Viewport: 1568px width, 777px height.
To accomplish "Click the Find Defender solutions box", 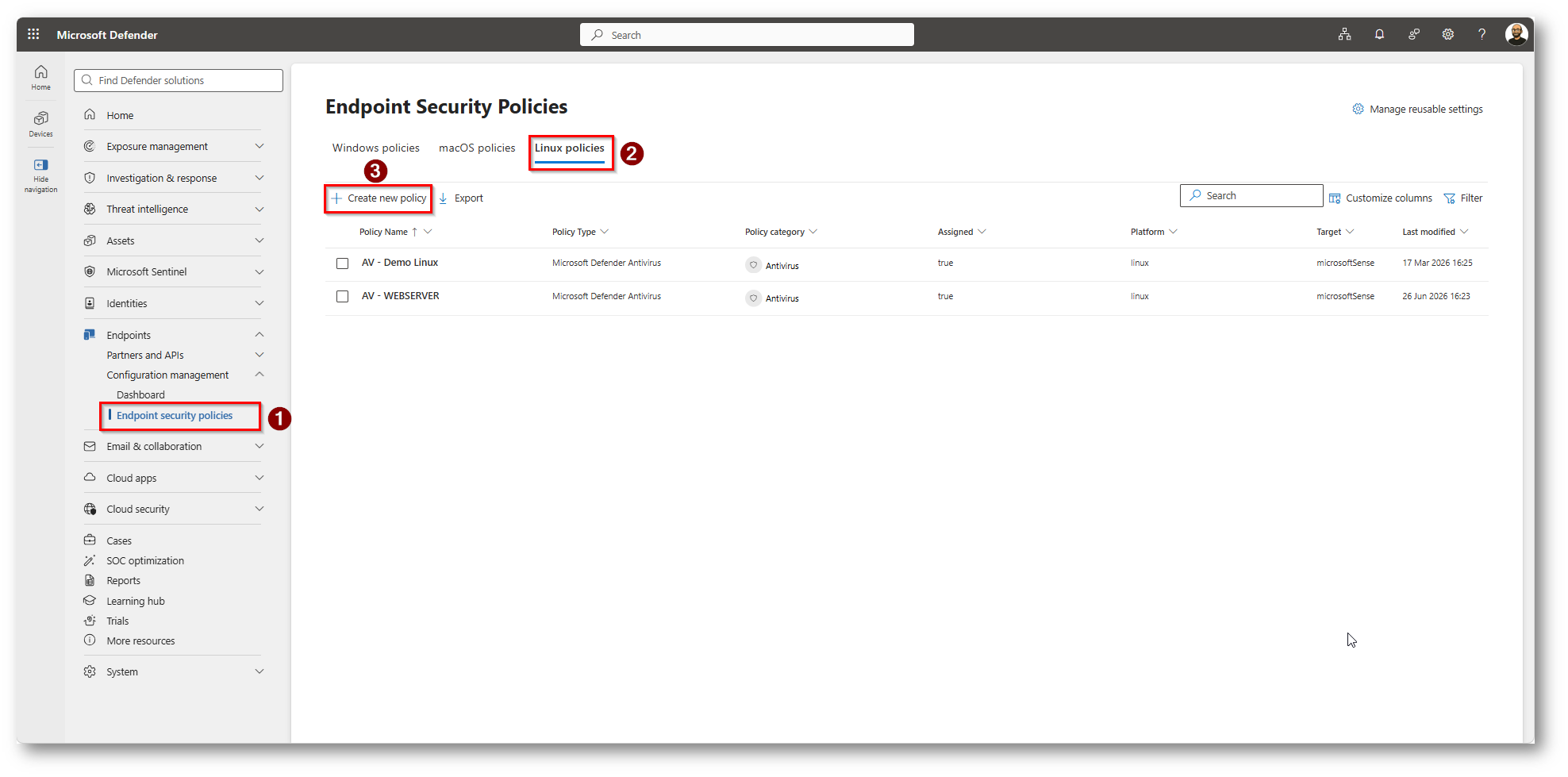I will tap(179, 80).
